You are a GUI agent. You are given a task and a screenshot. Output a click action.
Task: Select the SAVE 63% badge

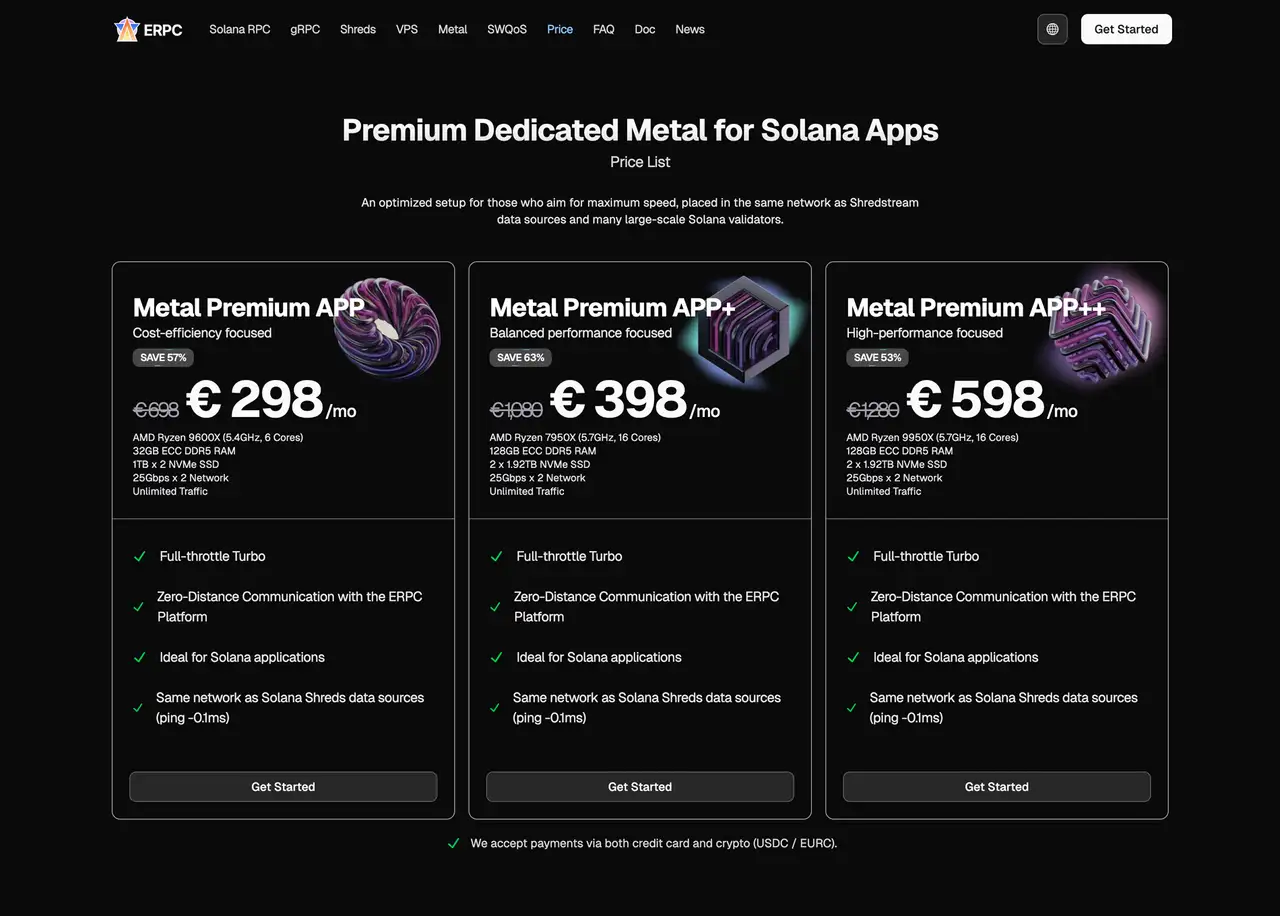click(x=520, y=357)
